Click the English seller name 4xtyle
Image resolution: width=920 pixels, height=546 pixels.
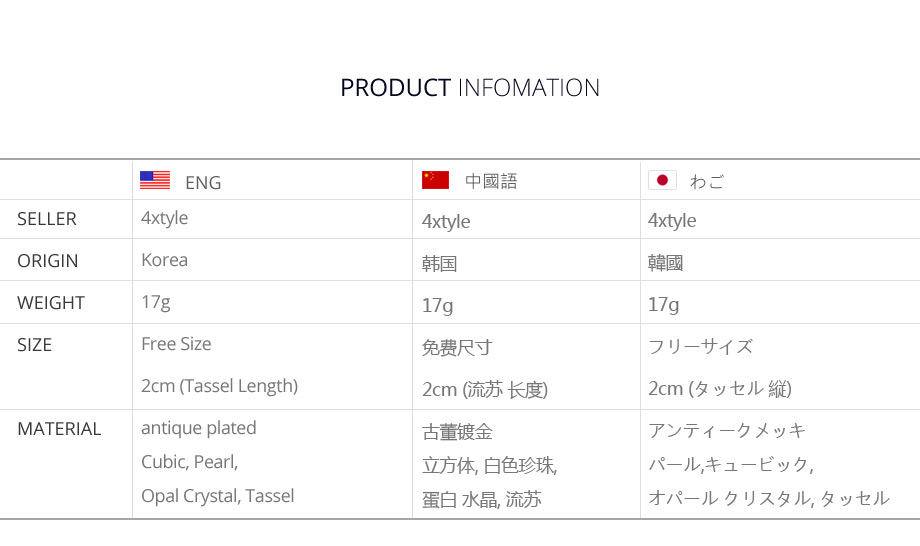[x=164, y=218]
